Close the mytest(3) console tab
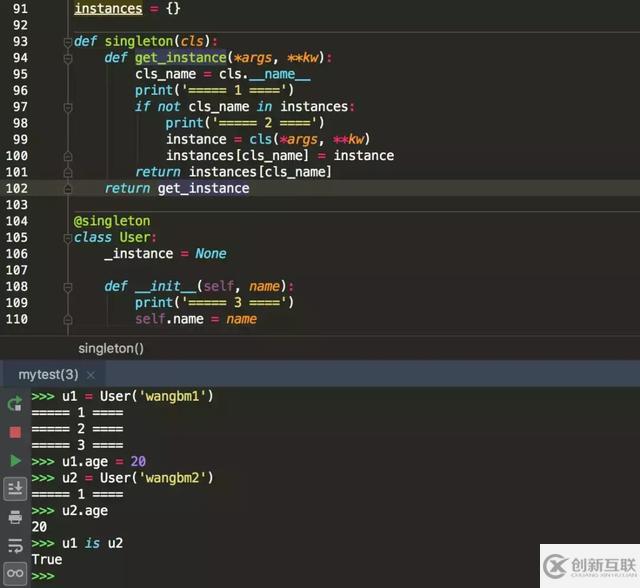 point(91,375)
